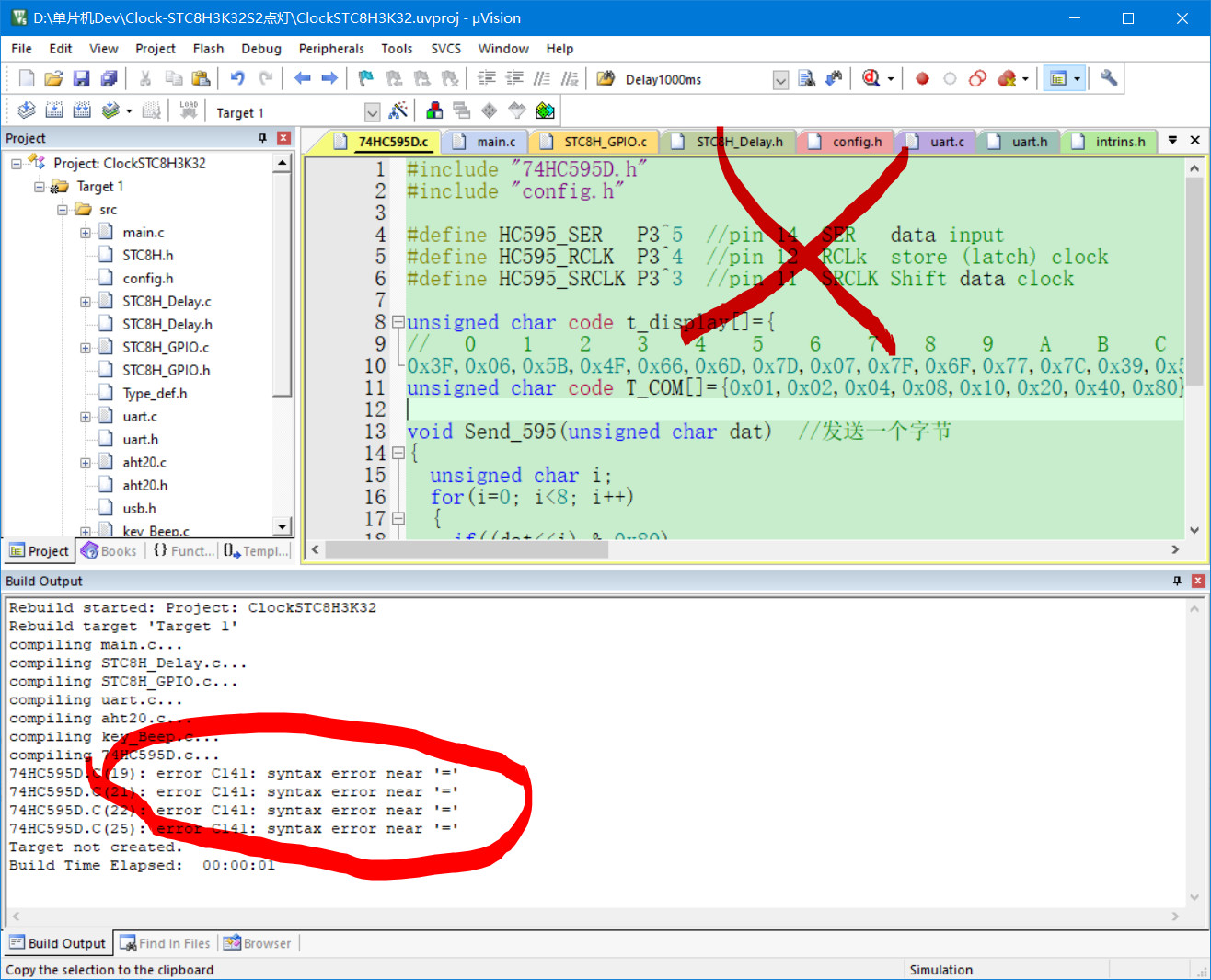Select STC8H_GPIO.h in the project tree
This screenshot has height=980, width=1211.
(x=166, y=370)
